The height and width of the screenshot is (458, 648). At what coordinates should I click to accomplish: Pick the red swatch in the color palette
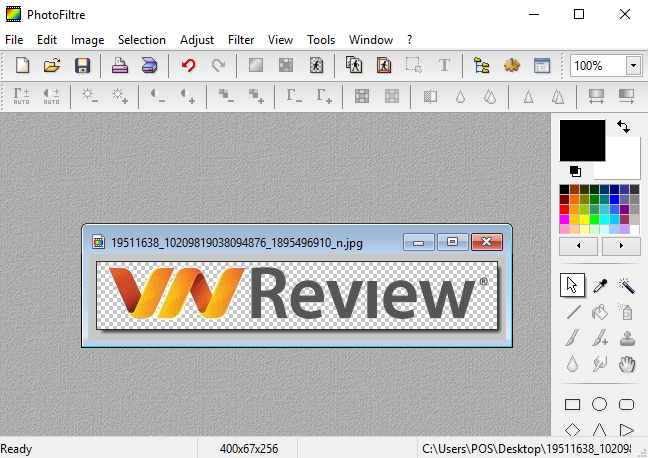click(x=565, y=210)
